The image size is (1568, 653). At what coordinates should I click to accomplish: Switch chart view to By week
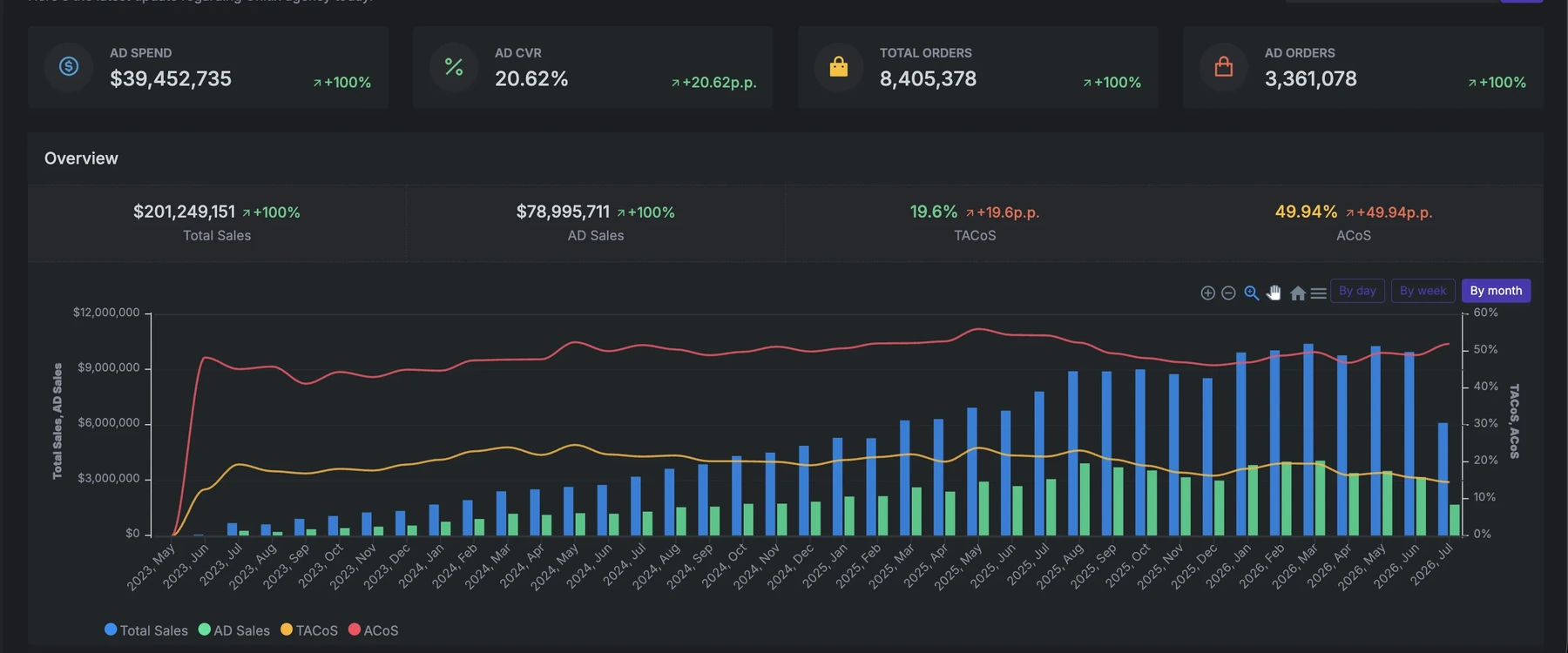coord(1423,291)
